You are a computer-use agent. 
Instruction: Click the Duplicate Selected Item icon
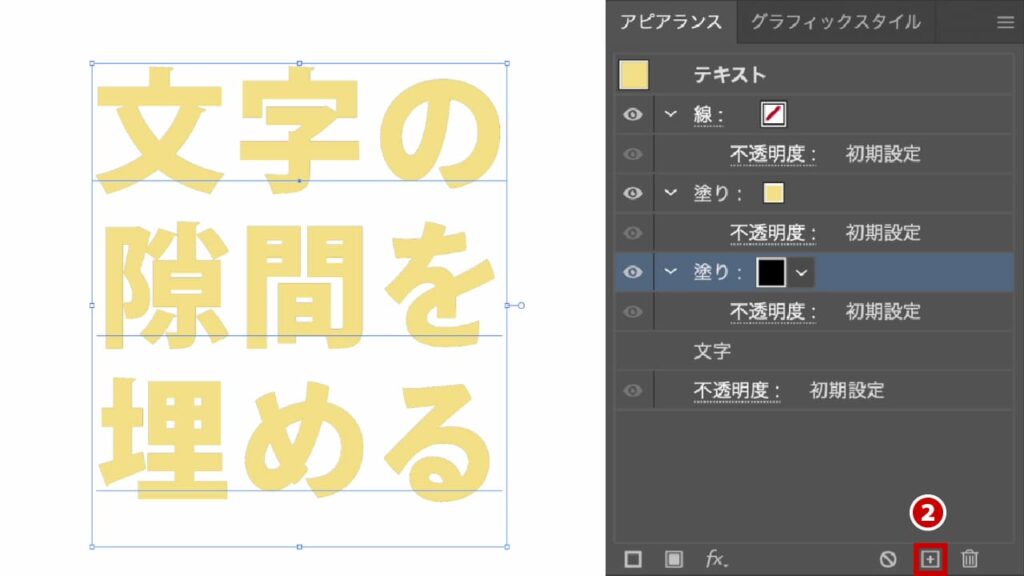click(x=930, y=559)
